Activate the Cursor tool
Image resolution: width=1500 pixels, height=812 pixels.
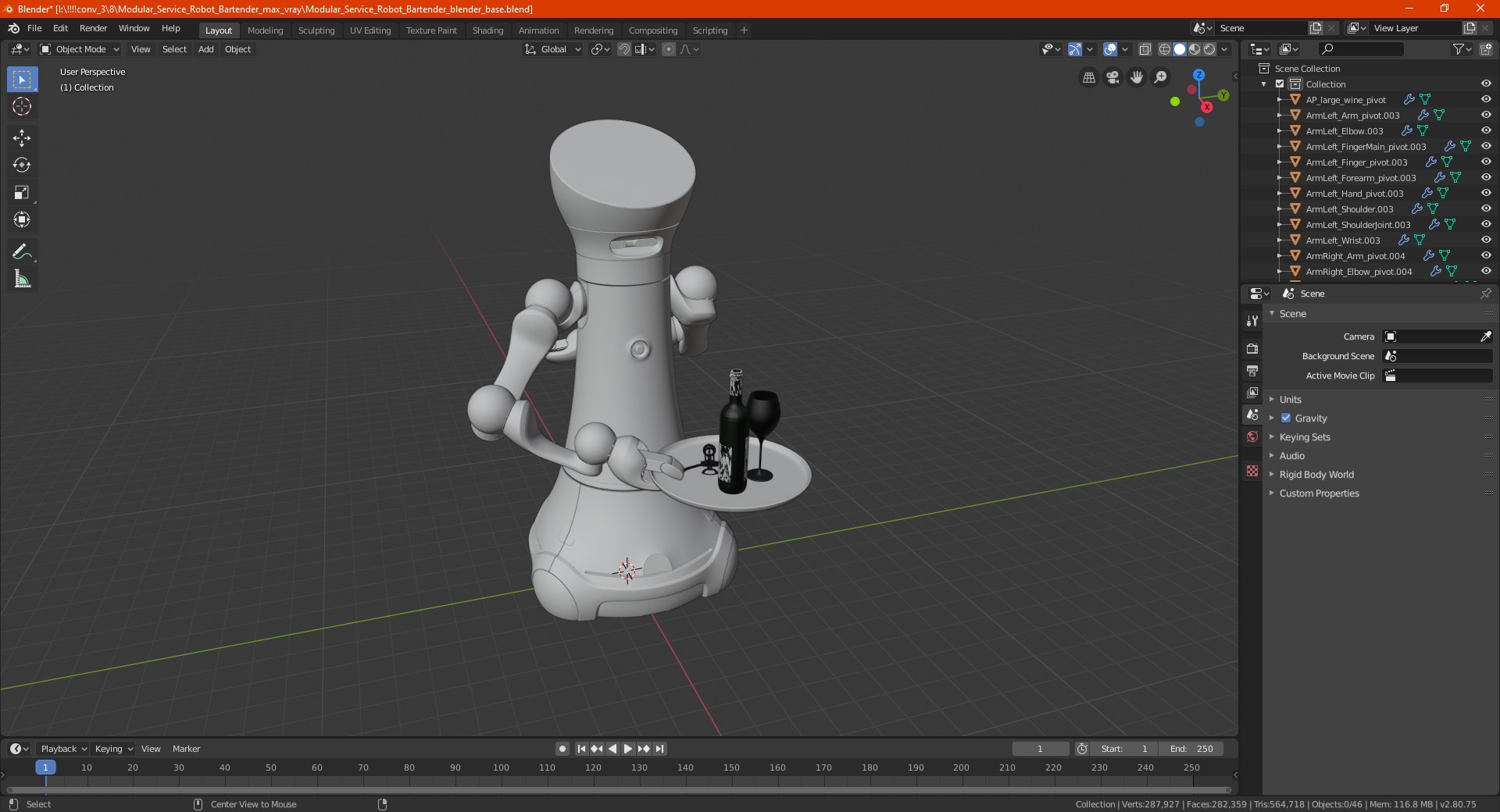pyautogui.click(x=22, y=106)
